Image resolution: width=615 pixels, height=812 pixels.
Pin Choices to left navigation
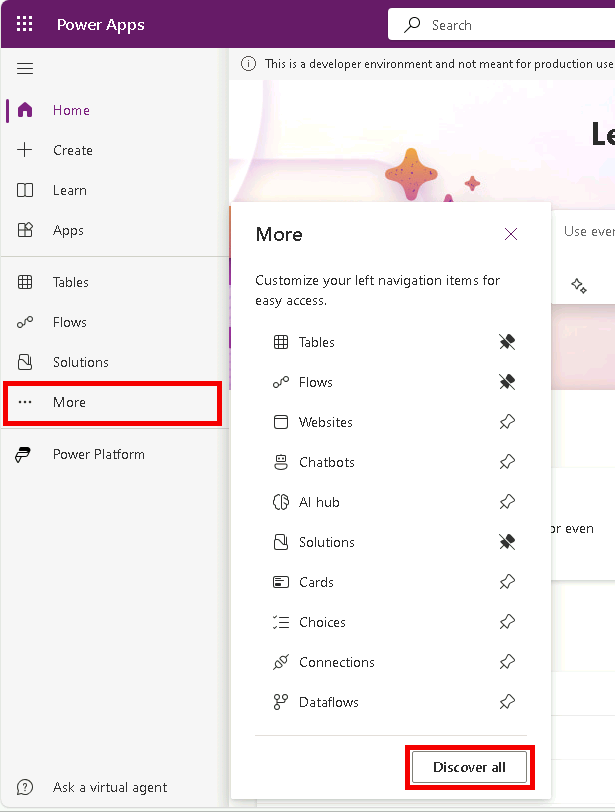507,622
